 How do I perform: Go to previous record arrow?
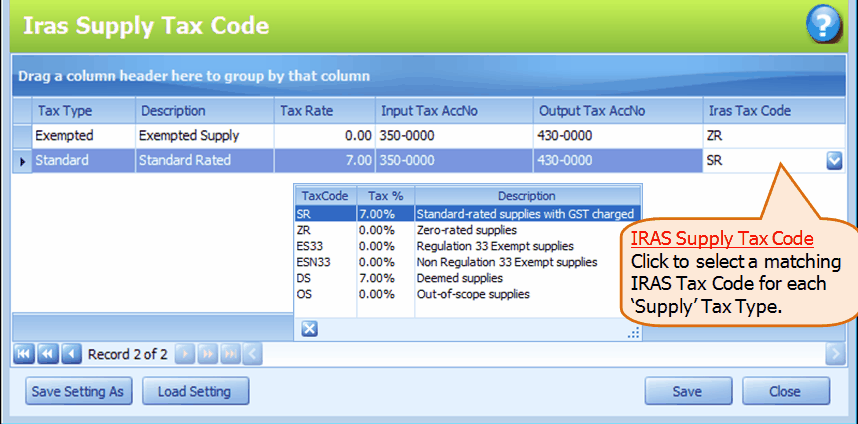point(71,355)
